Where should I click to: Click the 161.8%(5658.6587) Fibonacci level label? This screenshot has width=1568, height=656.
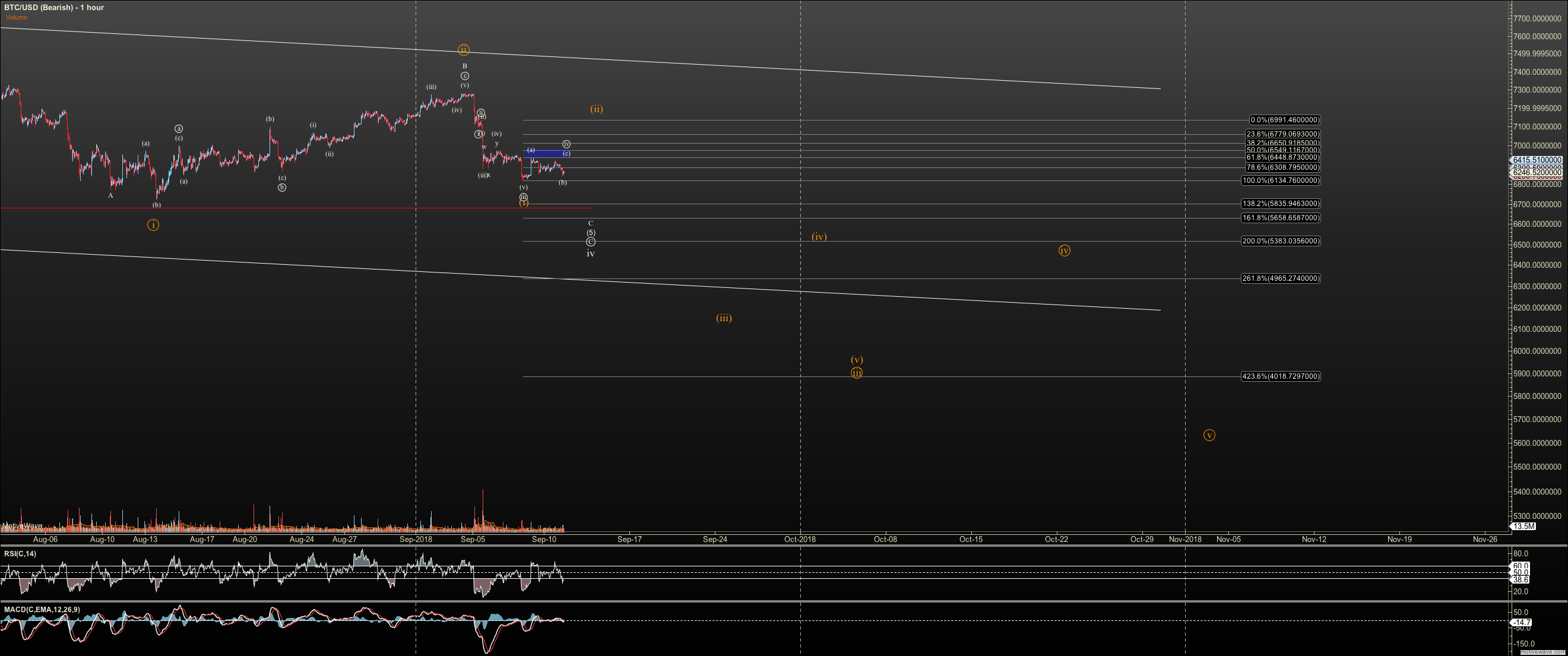click(1281, 217)
